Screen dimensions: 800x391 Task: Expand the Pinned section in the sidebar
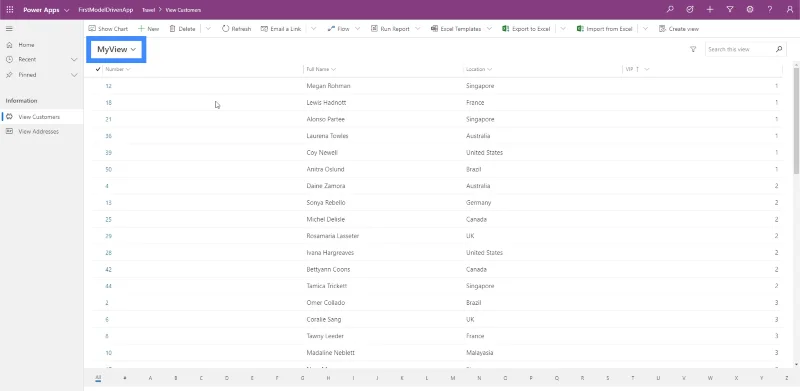(x=74, y=75)
